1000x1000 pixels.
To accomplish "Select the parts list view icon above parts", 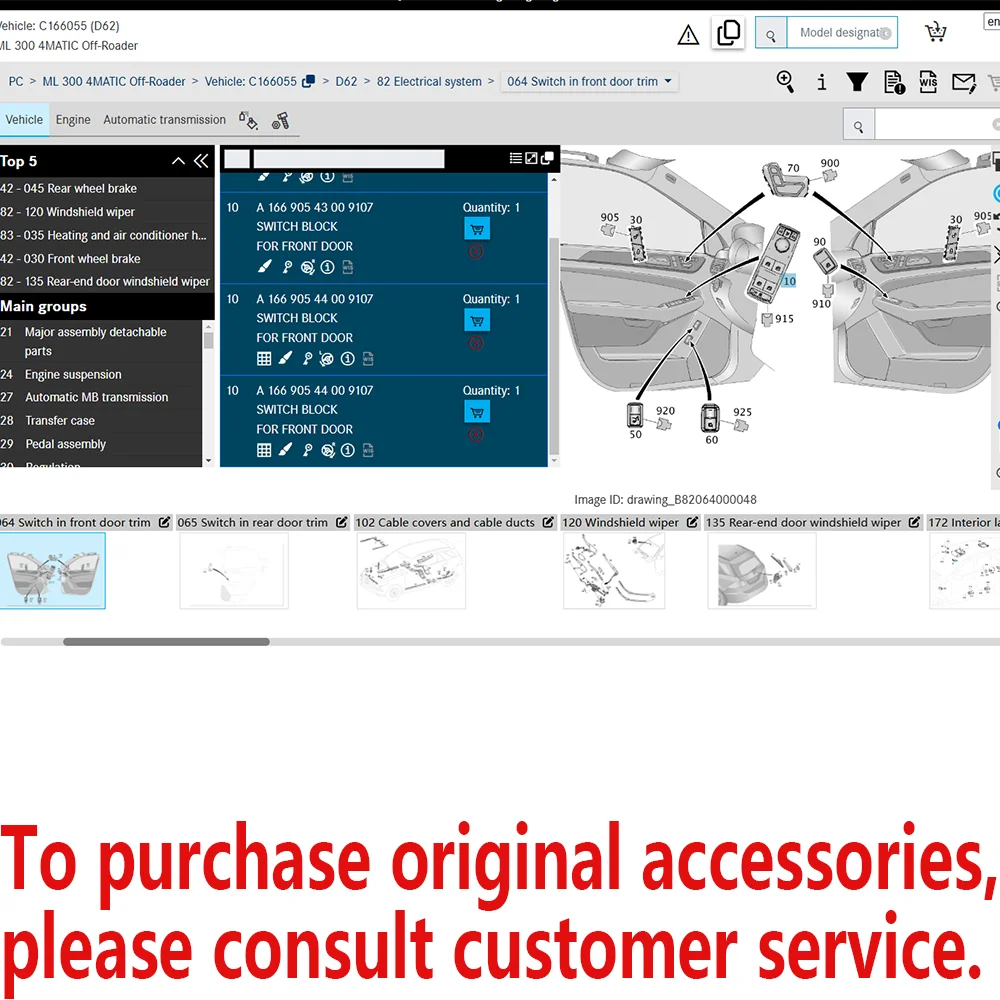I will pyautogui.click(x=515, y=158).
